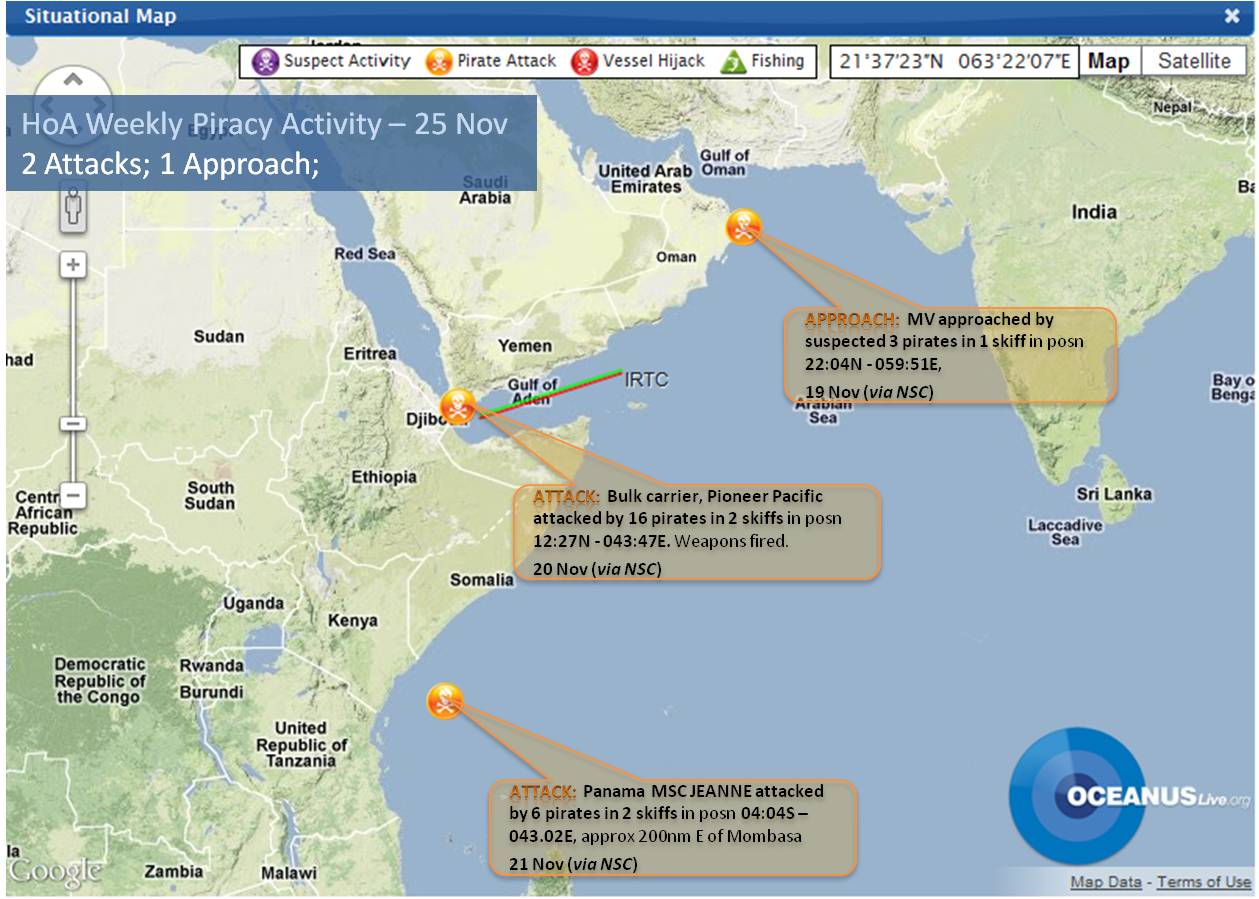Image resolution: width=1259 pixels, height=899 pixels.
Task: Click the Laccadive Sea label
Action: [1065, 532]
